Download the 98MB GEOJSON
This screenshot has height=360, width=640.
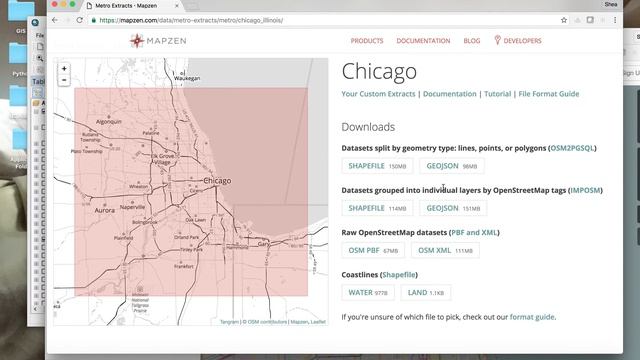pyautogui.click(x=452, y=166)
